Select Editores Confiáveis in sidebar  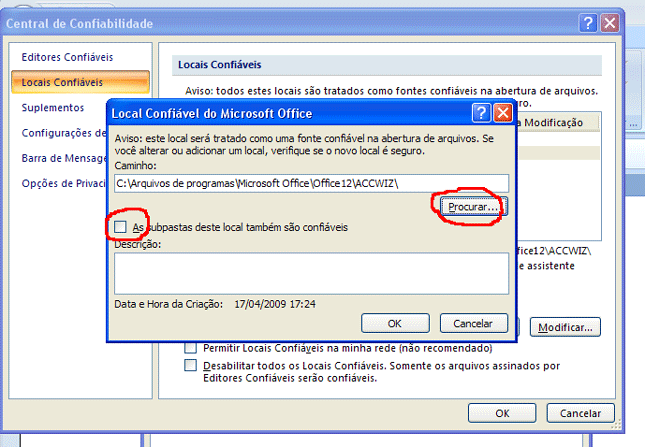click(x=67, y=57)
